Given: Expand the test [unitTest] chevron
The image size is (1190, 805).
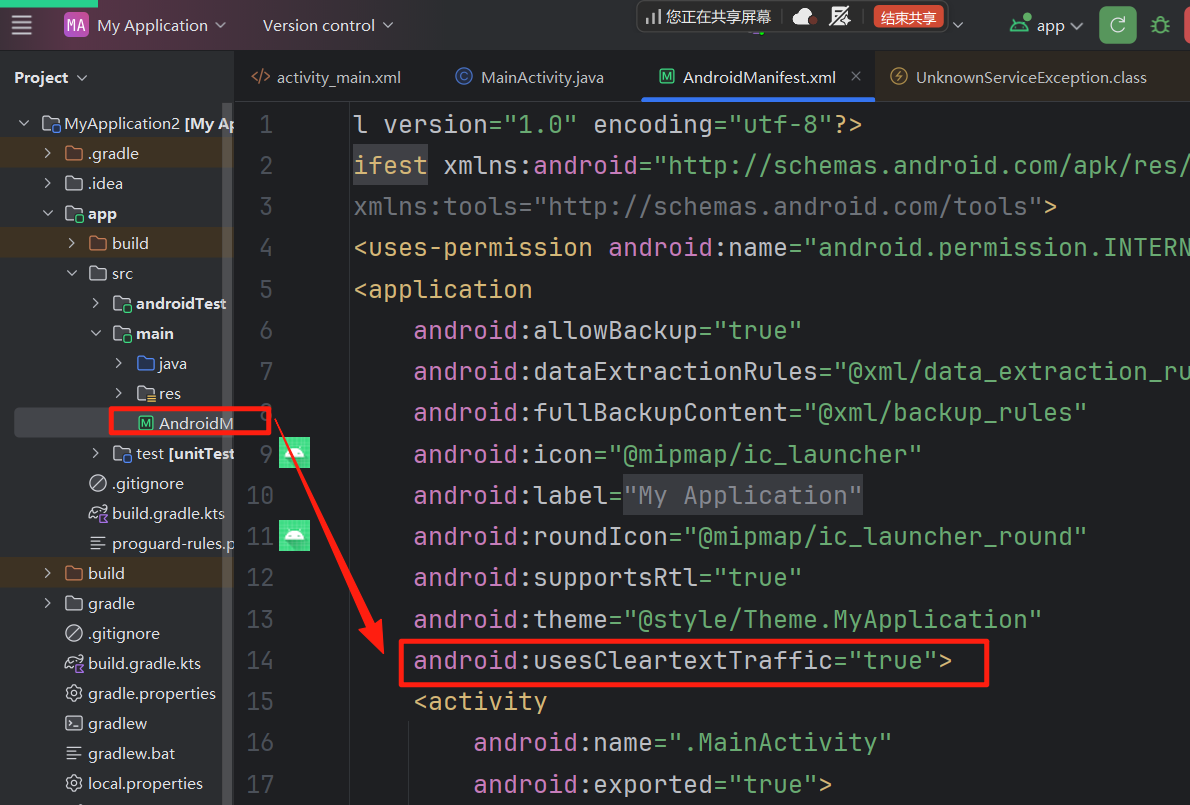Looking at the screenshot, I should pos(96,453).
